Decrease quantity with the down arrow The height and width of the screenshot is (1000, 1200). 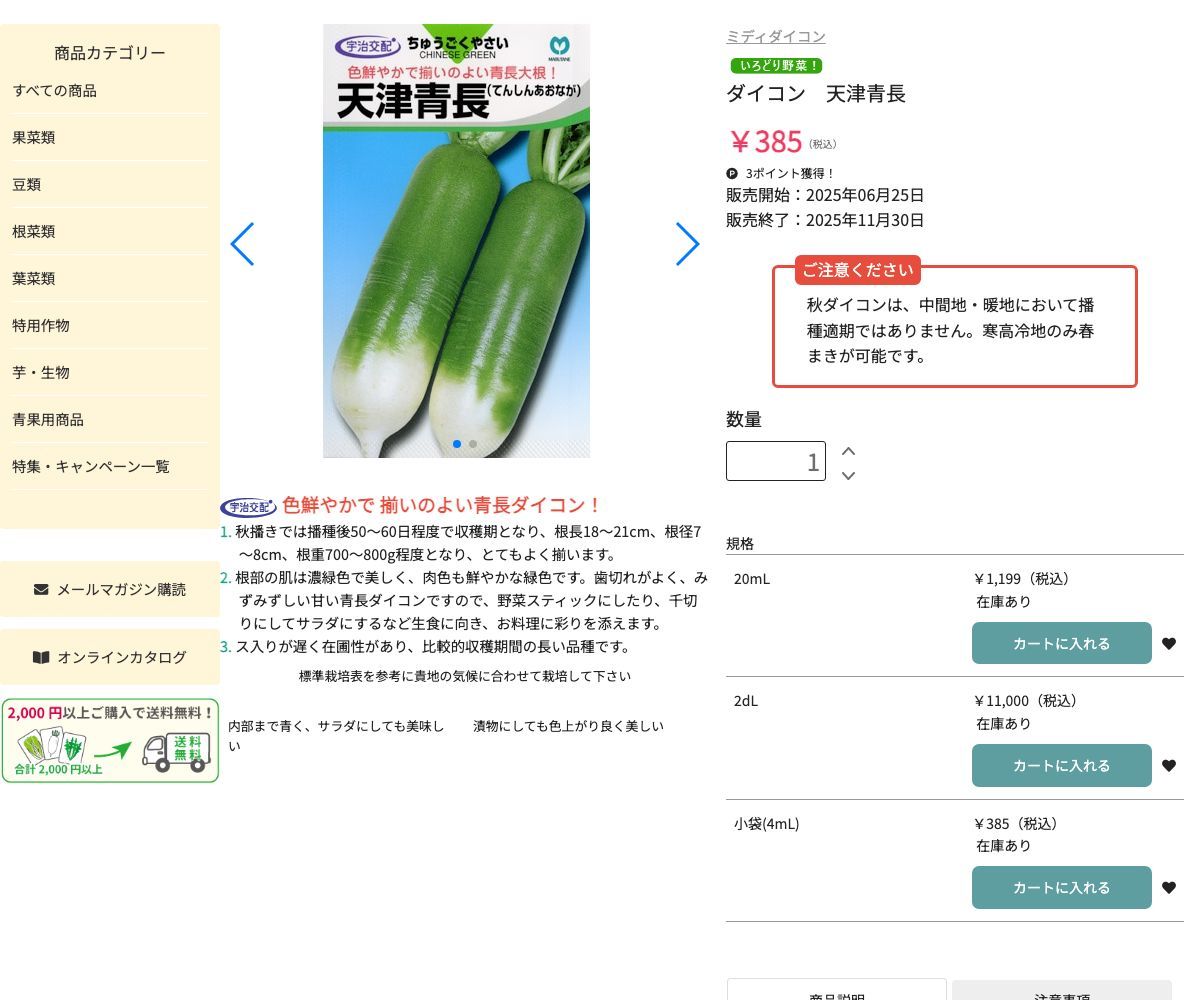point(848,476)
